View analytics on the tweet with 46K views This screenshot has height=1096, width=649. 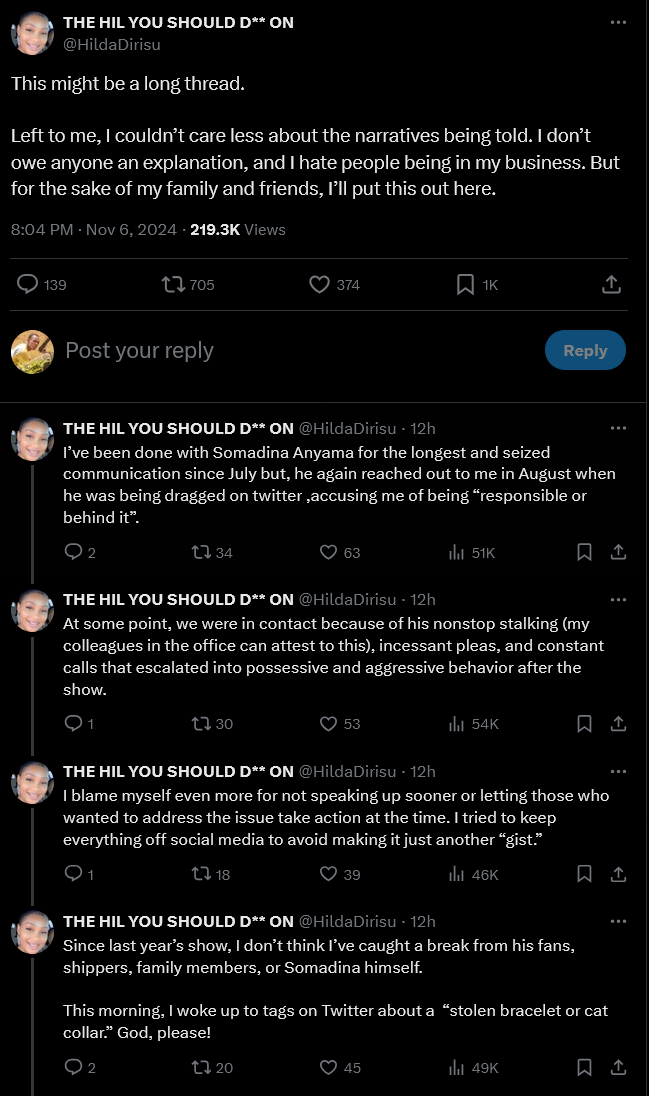pos(457,874)
